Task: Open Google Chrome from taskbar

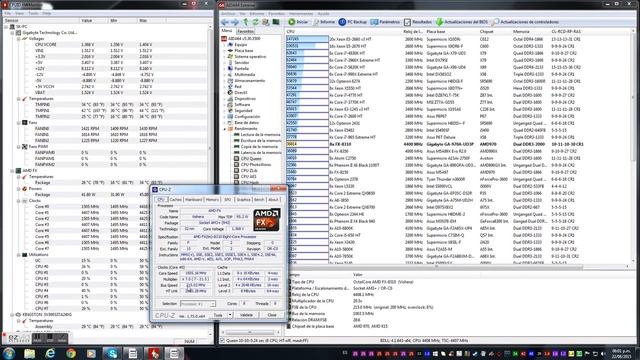Action: 71,353
